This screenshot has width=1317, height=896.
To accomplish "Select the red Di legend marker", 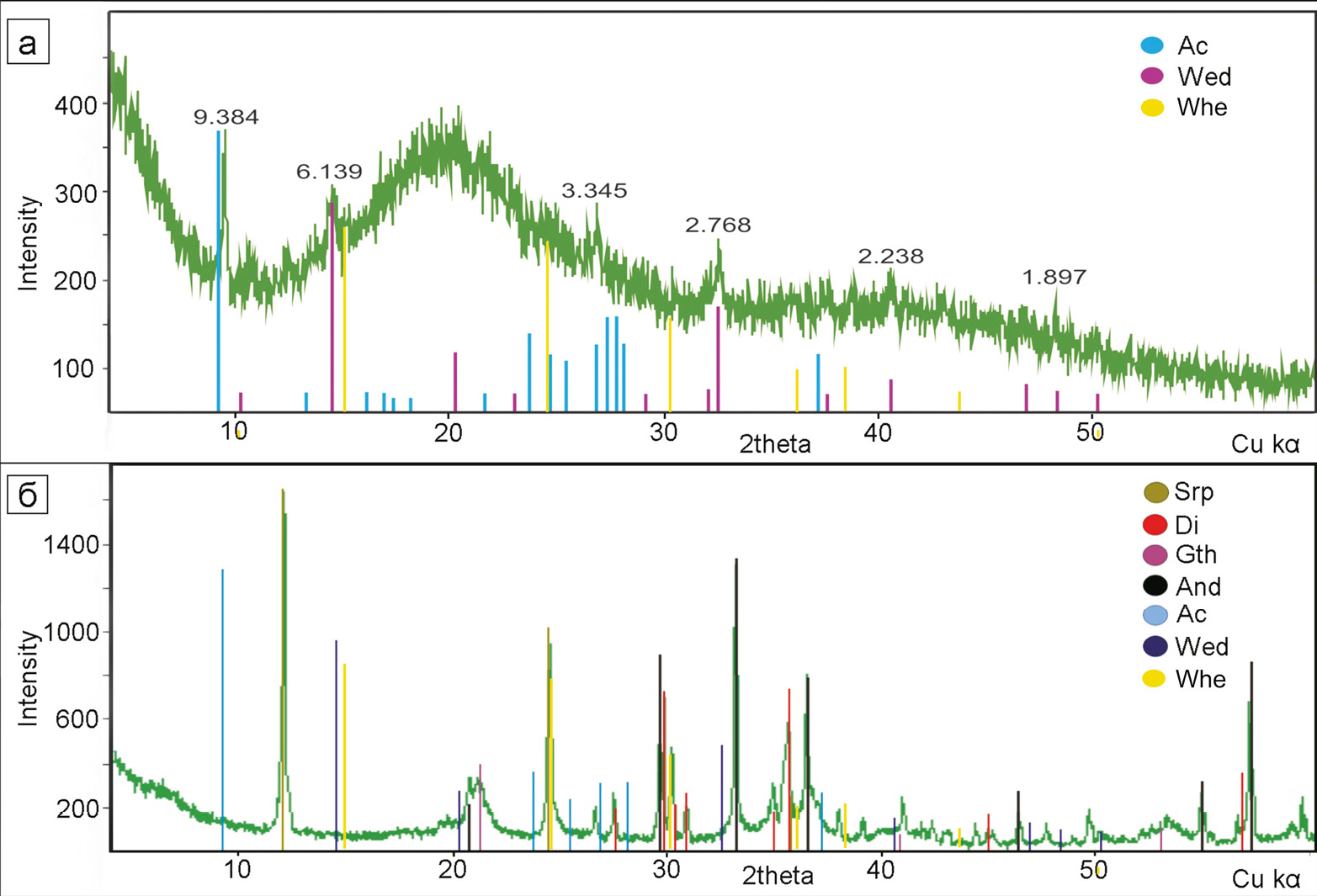I will coord(1155,525).
